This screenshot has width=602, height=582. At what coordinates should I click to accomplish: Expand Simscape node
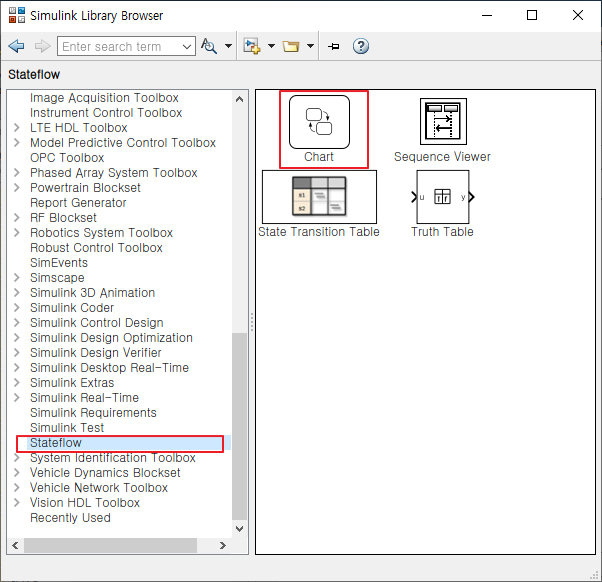click(x=17, y=277)
